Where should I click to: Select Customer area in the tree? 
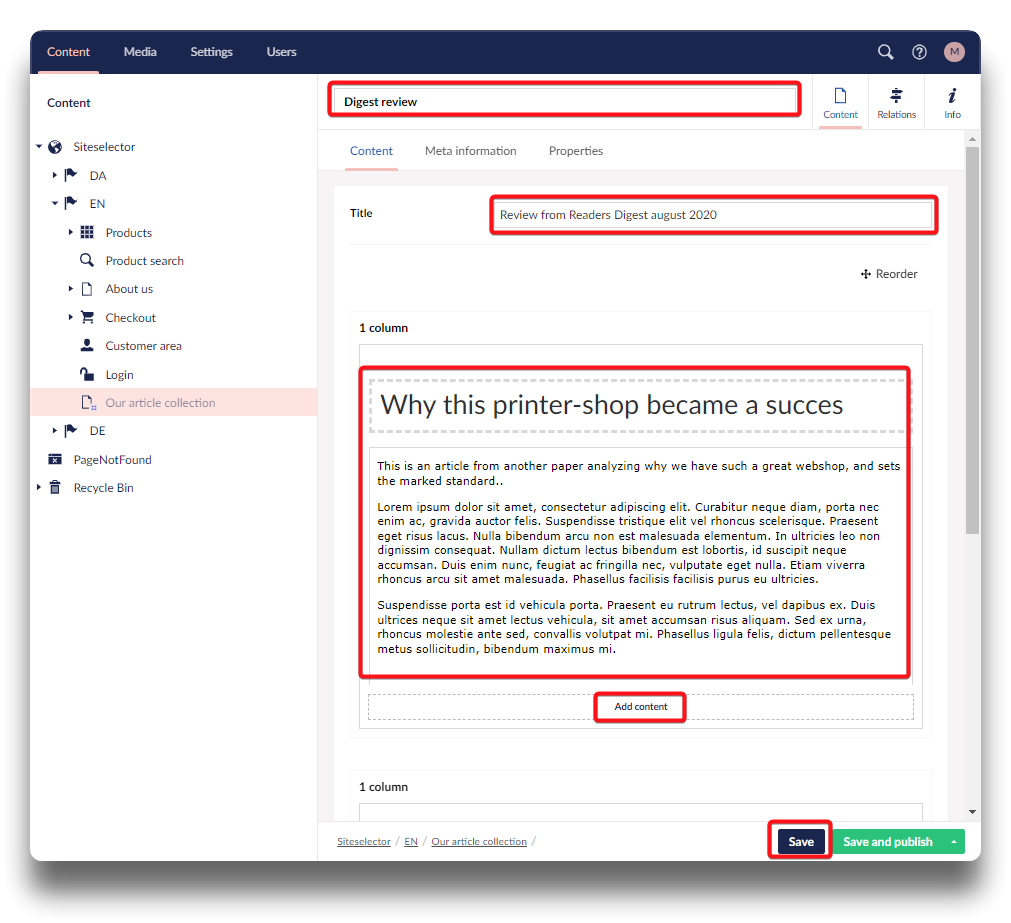click(143, 345)
